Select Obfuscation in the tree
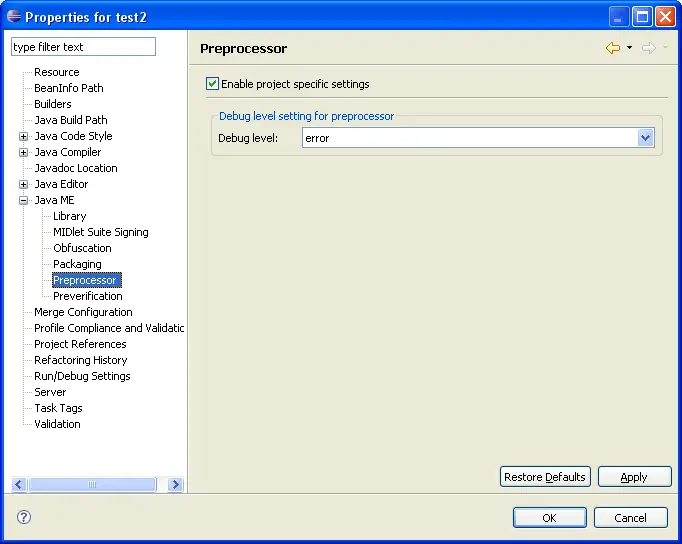682x544 pixels. pyautogui.click(x=82, y=248)
